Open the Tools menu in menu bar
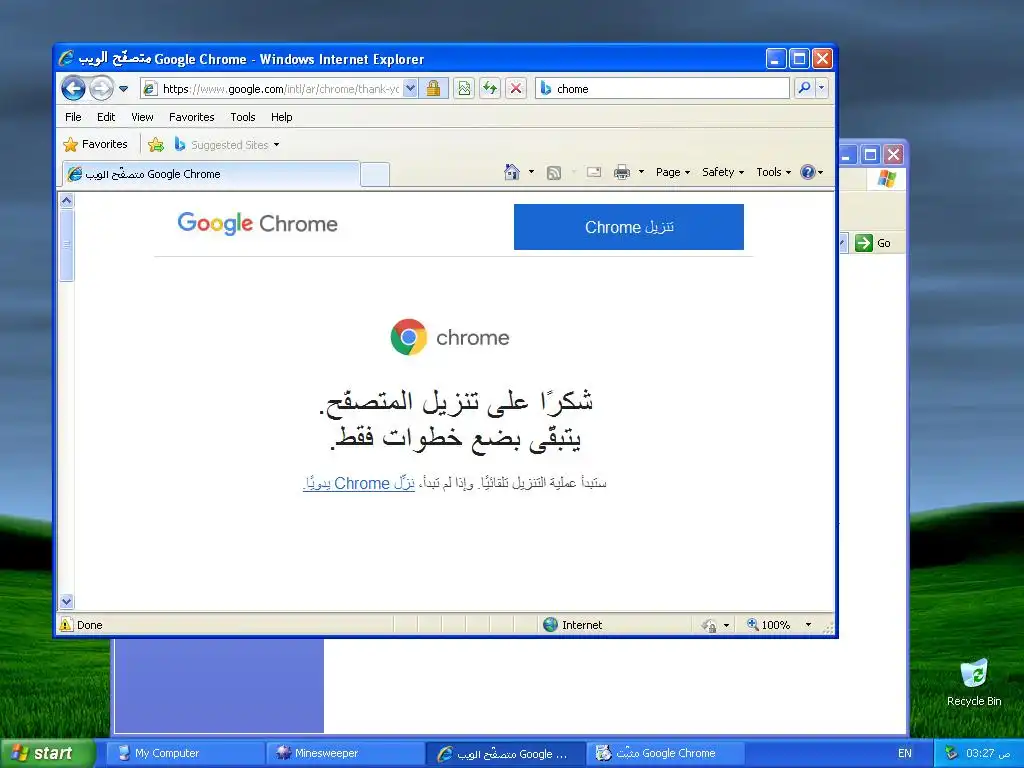The image size is (1024, 768). click(x=242, y=117)
